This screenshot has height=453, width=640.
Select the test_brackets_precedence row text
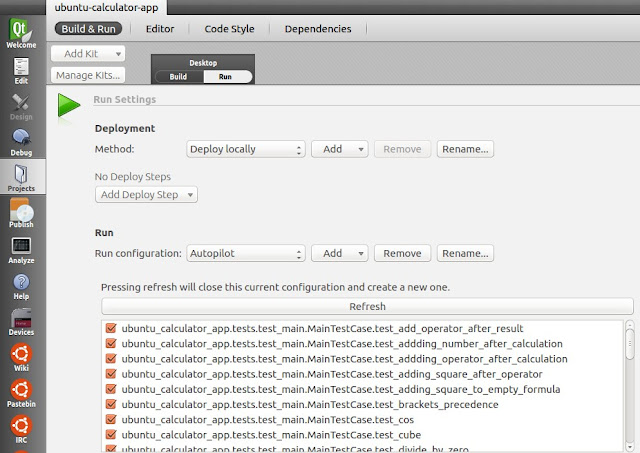310,404
